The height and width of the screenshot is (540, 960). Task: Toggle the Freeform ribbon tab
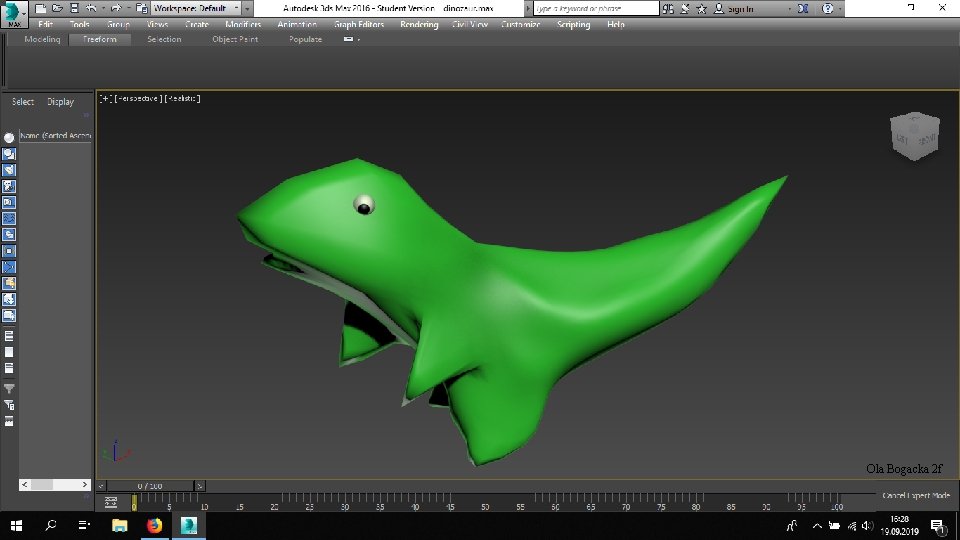100,39
